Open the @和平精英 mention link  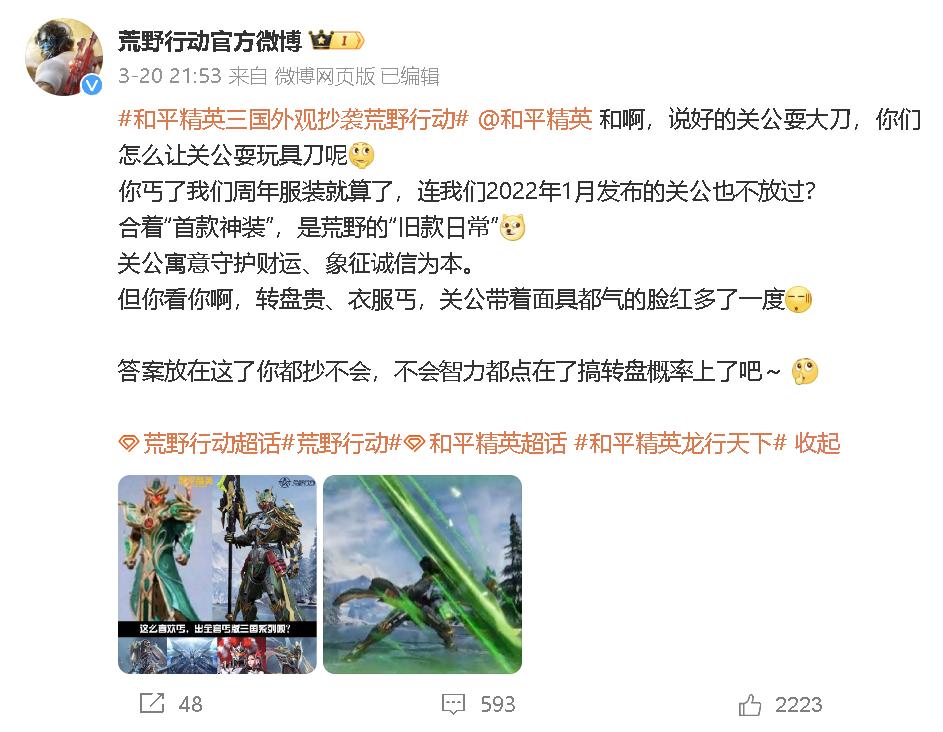pos(535,119)
